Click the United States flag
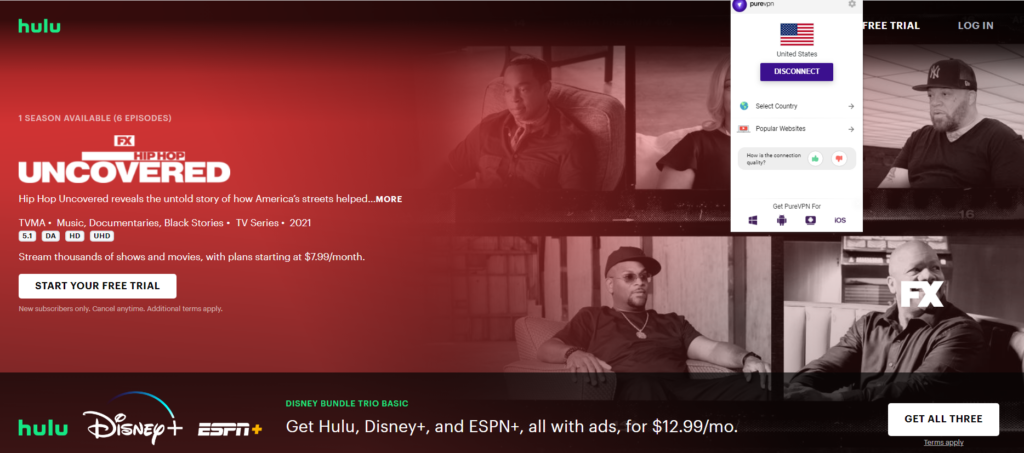Viewport: 1024px width, 453px height. coord(797,35)
